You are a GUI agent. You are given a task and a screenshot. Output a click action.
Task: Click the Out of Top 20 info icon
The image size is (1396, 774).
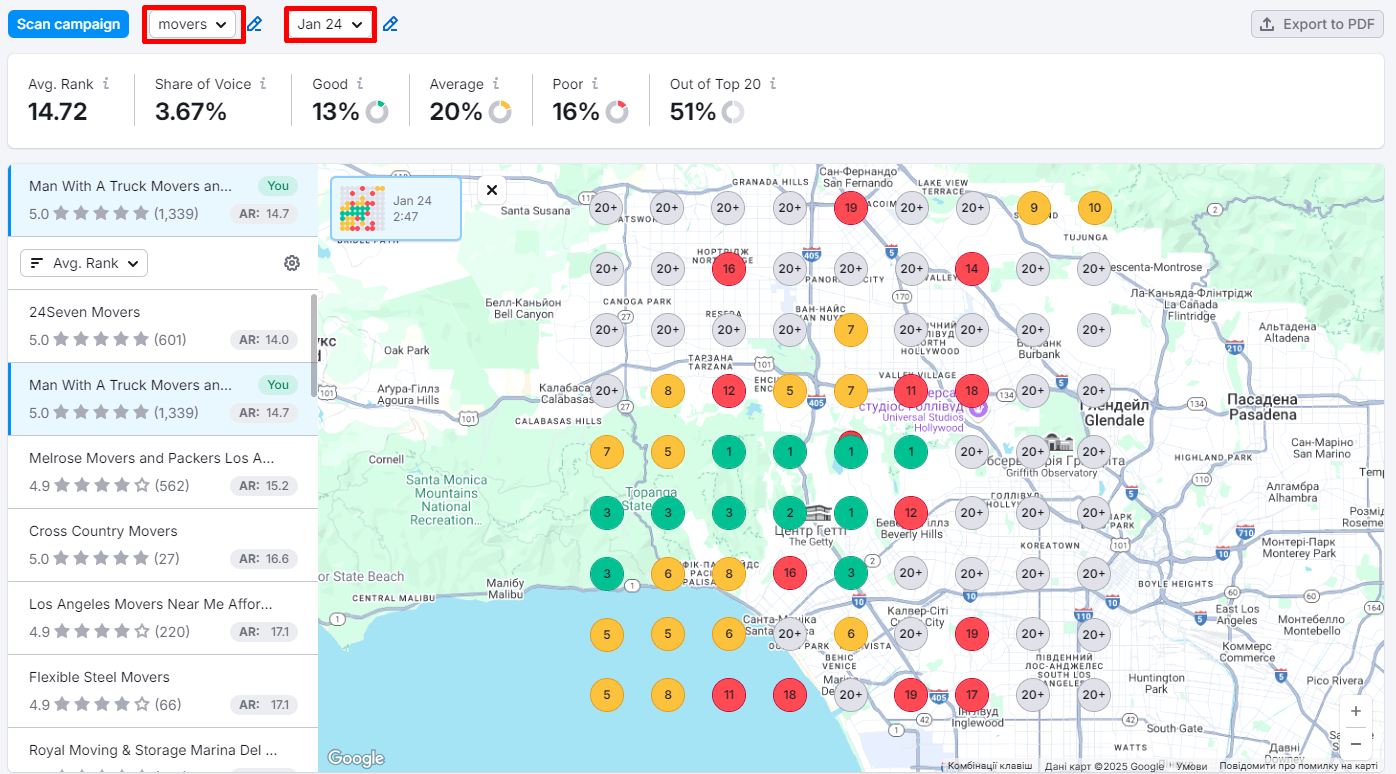click(773, 84)
